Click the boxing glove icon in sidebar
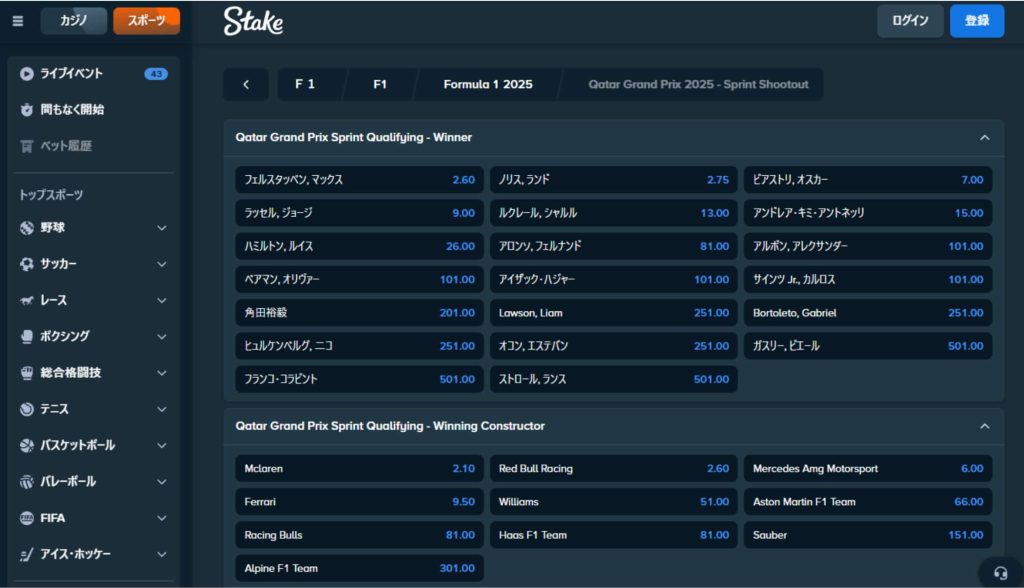 [27, 337]
